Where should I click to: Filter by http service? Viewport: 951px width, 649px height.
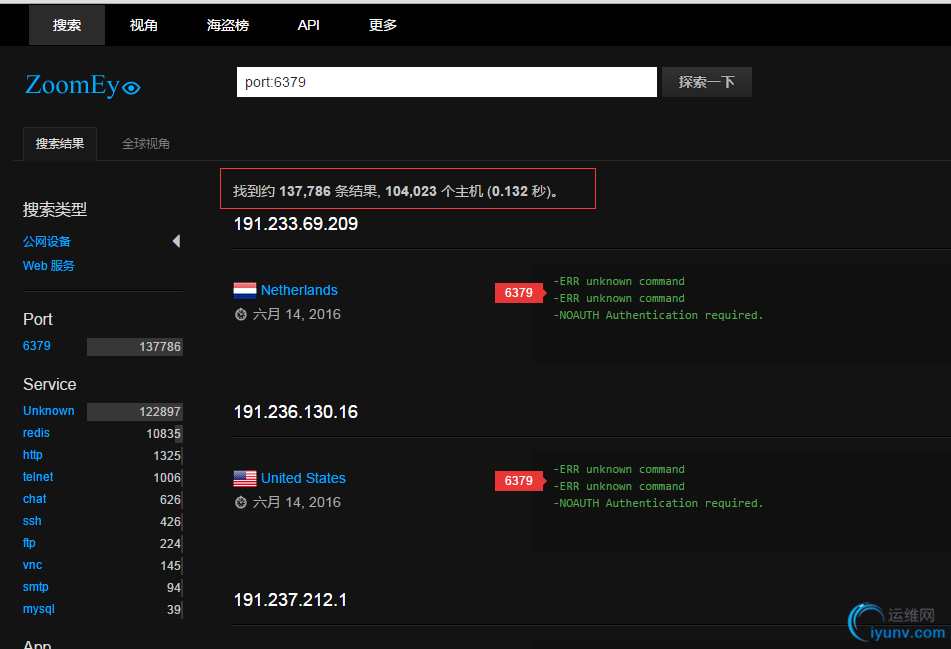pos(33,455)
